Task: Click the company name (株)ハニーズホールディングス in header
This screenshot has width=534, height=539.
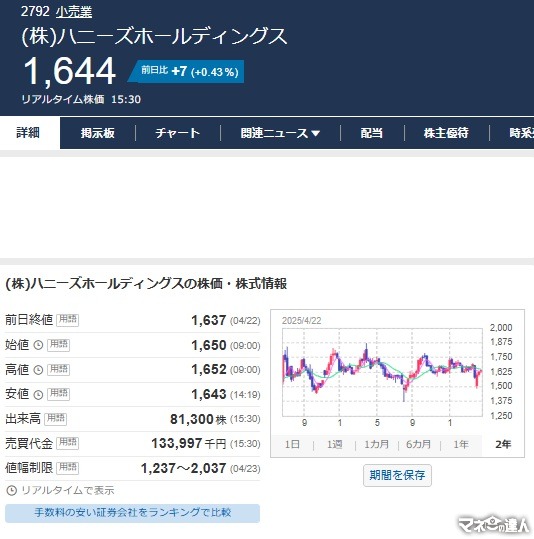Action: [x=154, y=36]
